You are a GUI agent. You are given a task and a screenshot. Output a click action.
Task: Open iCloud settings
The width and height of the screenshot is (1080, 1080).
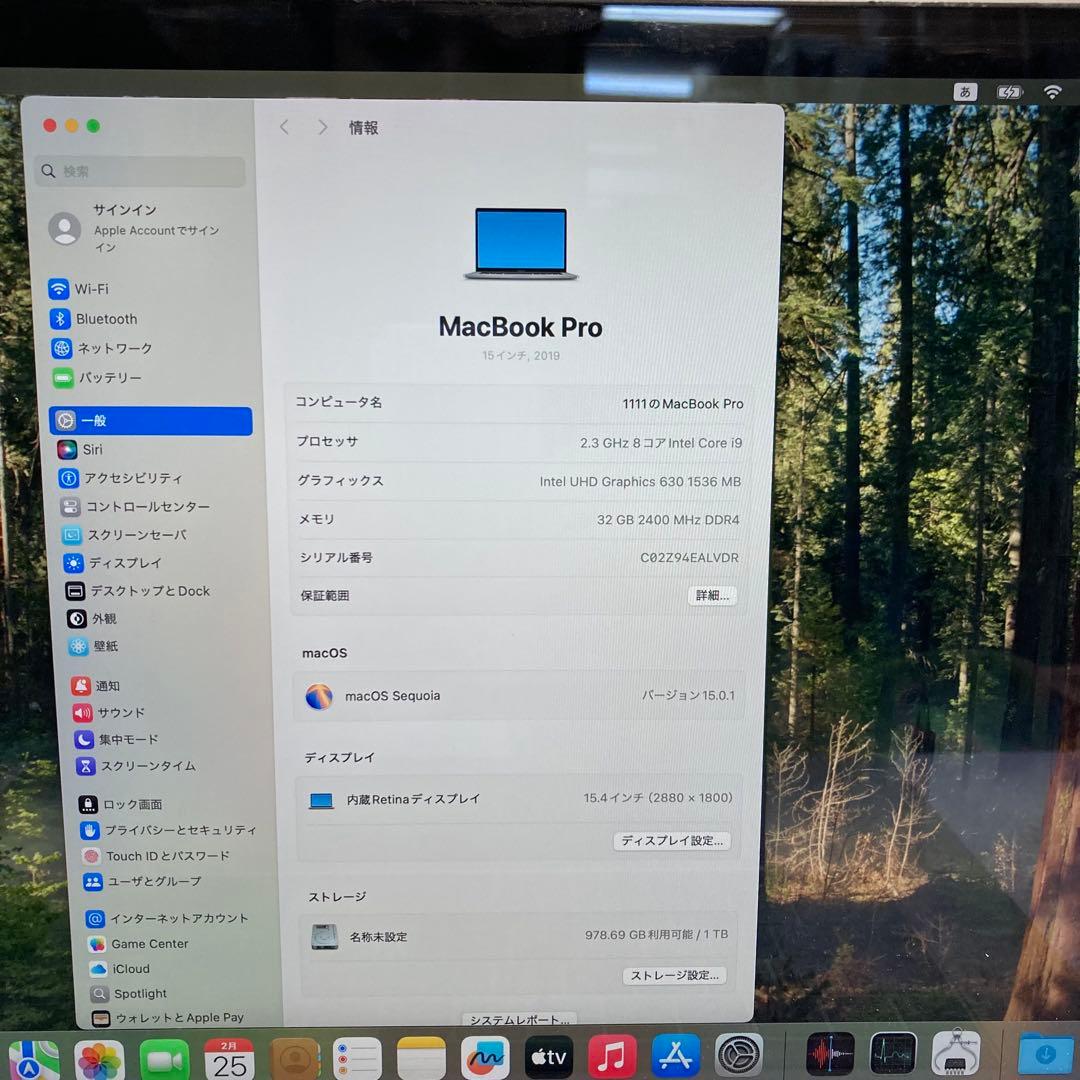coord(120,969)
